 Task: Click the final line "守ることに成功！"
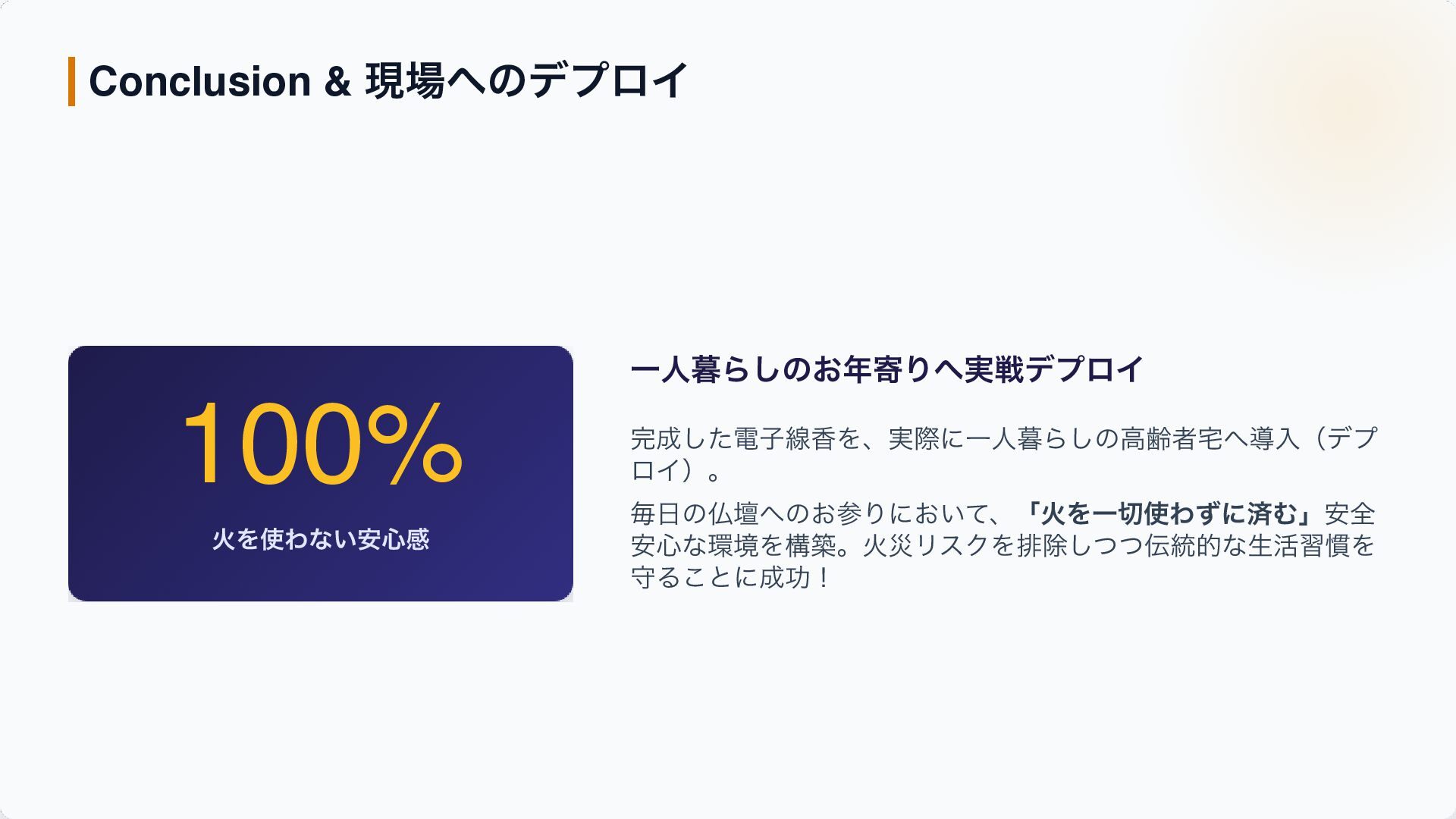(733, 578)
